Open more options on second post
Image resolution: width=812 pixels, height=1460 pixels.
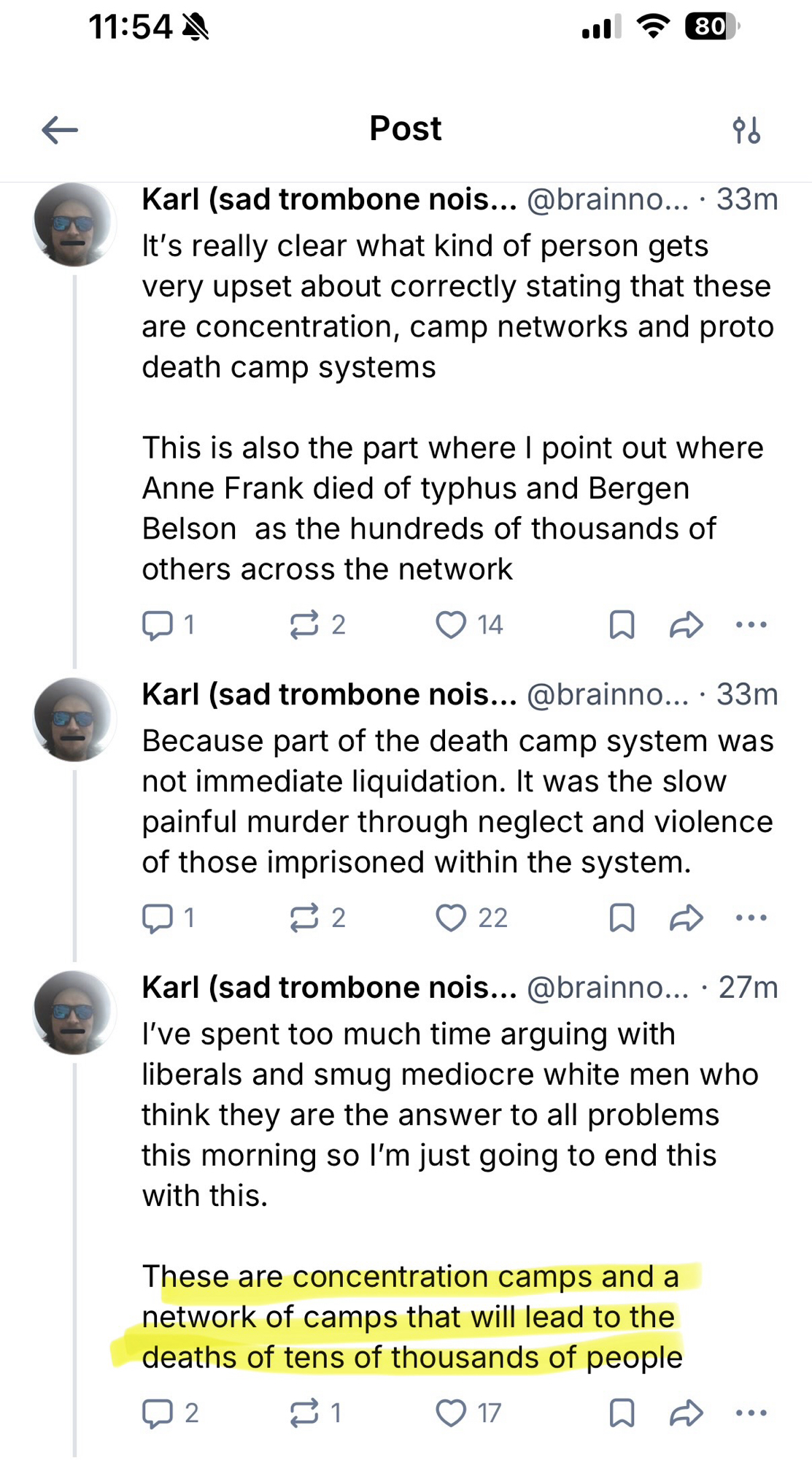751,918
